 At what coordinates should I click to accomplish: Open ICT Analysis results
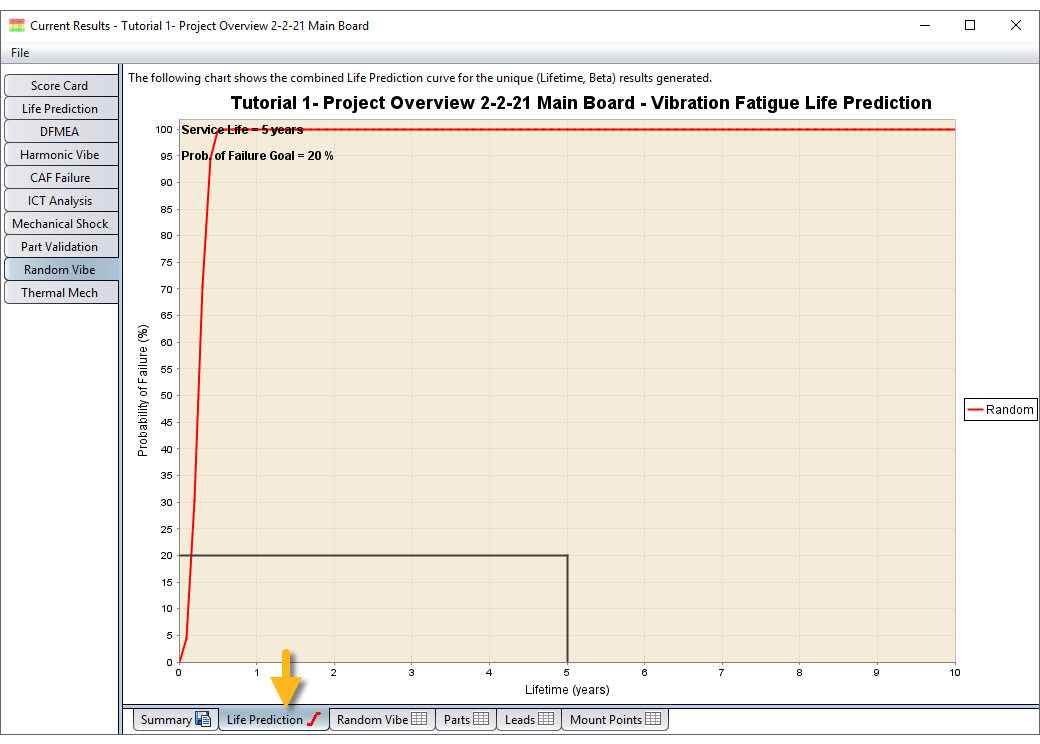coord(60,200)
